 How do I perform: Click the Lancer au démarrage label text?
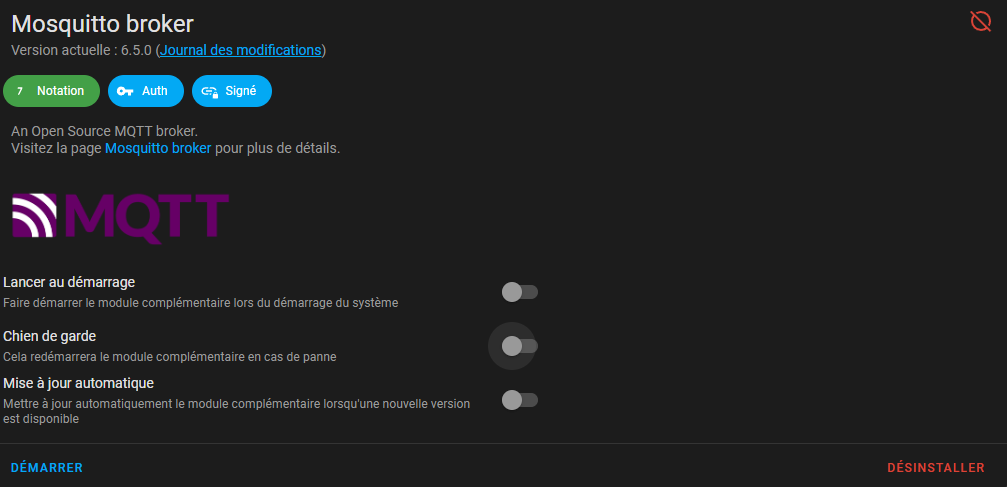tap(69, 282)
